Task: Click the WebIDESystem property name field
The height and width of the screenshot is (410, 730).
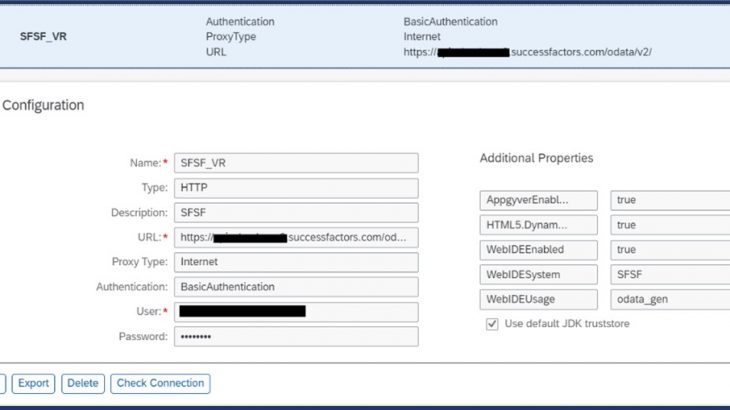Action: click(539, 275)
